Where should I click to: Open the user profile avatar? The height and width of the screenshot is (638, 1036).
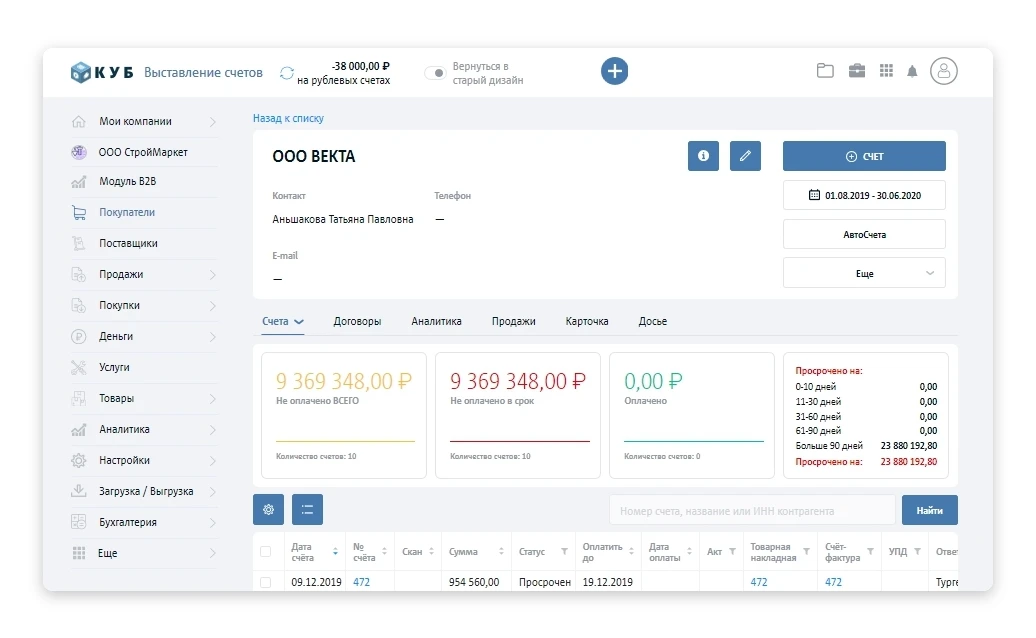coord(943,71)
